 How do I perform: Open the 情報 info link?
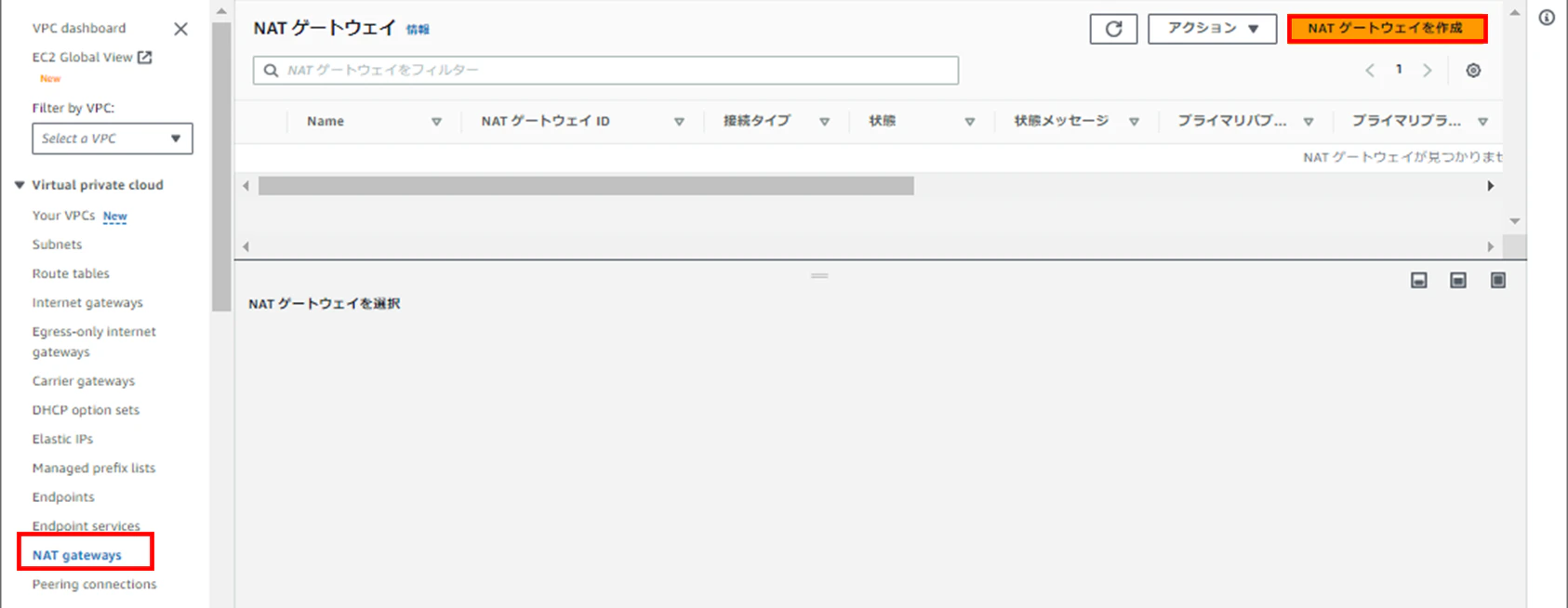click(418, 30)
